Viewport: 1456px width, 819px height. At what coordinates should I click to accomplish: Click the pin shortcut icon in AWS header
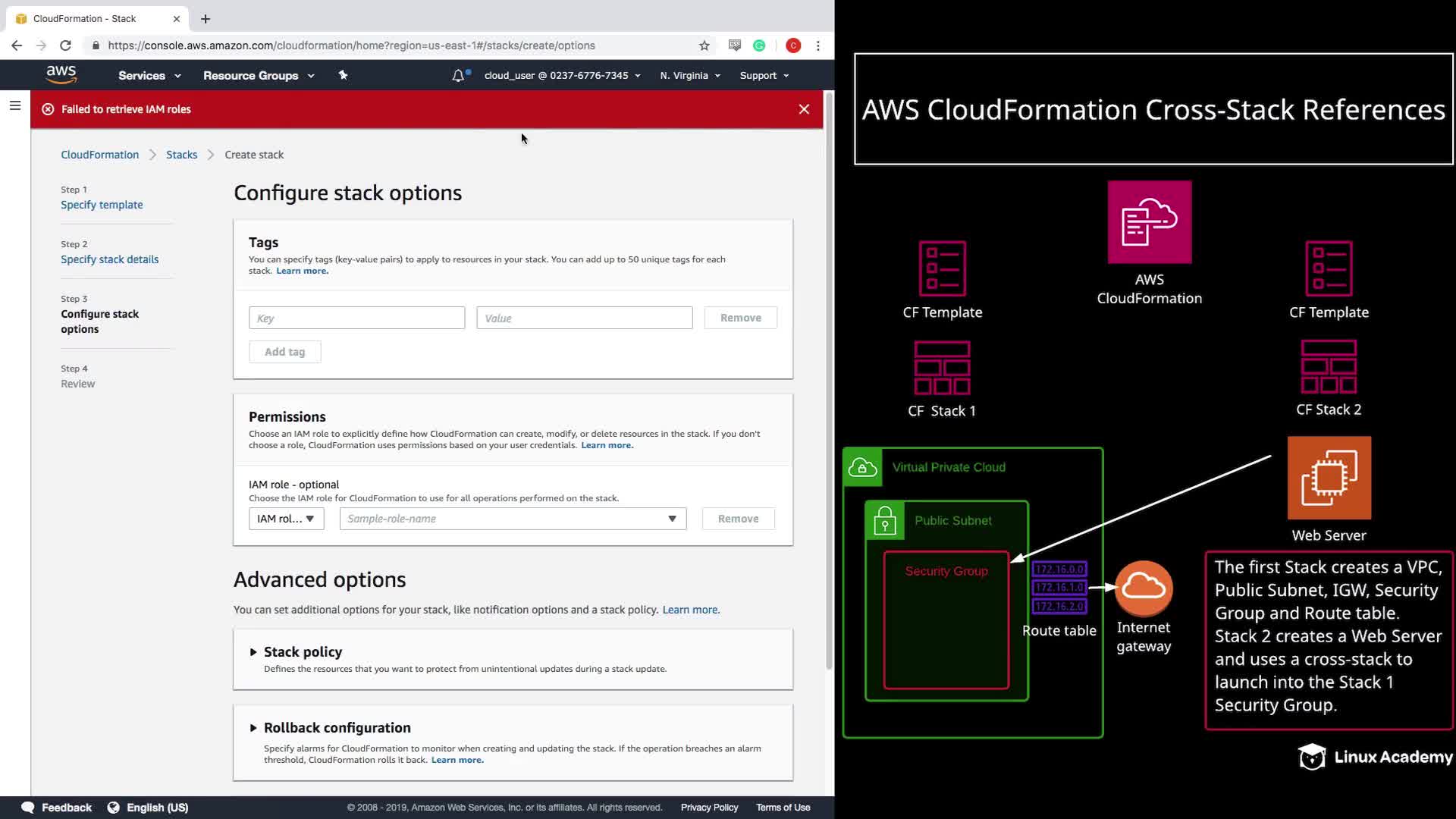[343, 75]
